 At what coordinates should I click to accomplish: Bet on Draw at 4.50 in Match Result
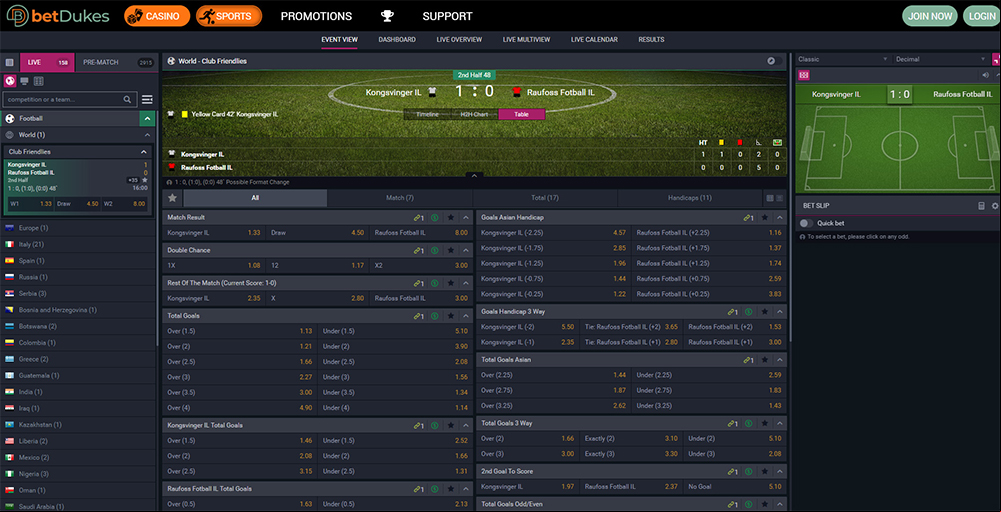318,233
